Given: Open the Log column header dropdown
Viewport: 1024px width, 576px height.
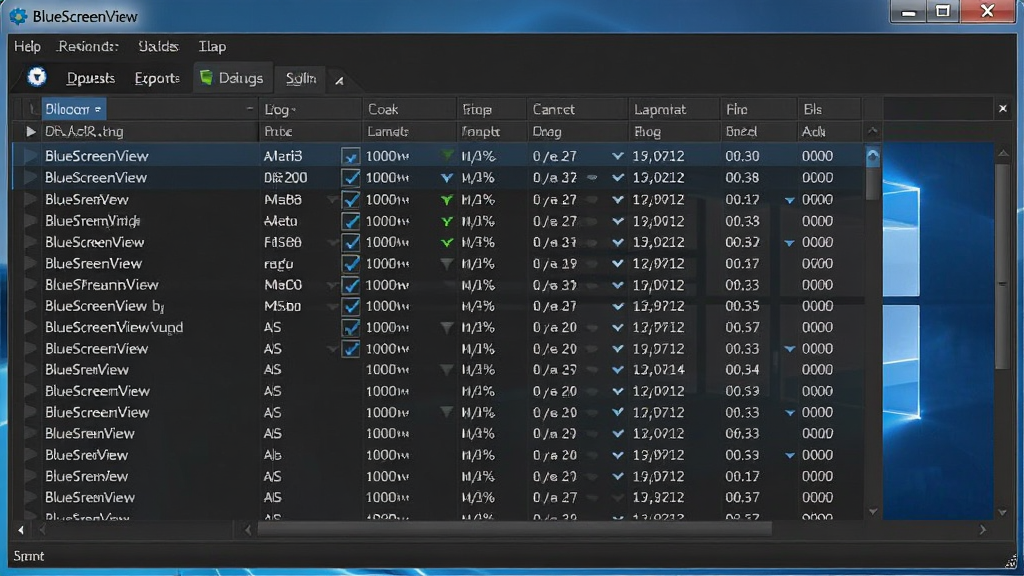Looking at the screenshot, I should point(293,110).
